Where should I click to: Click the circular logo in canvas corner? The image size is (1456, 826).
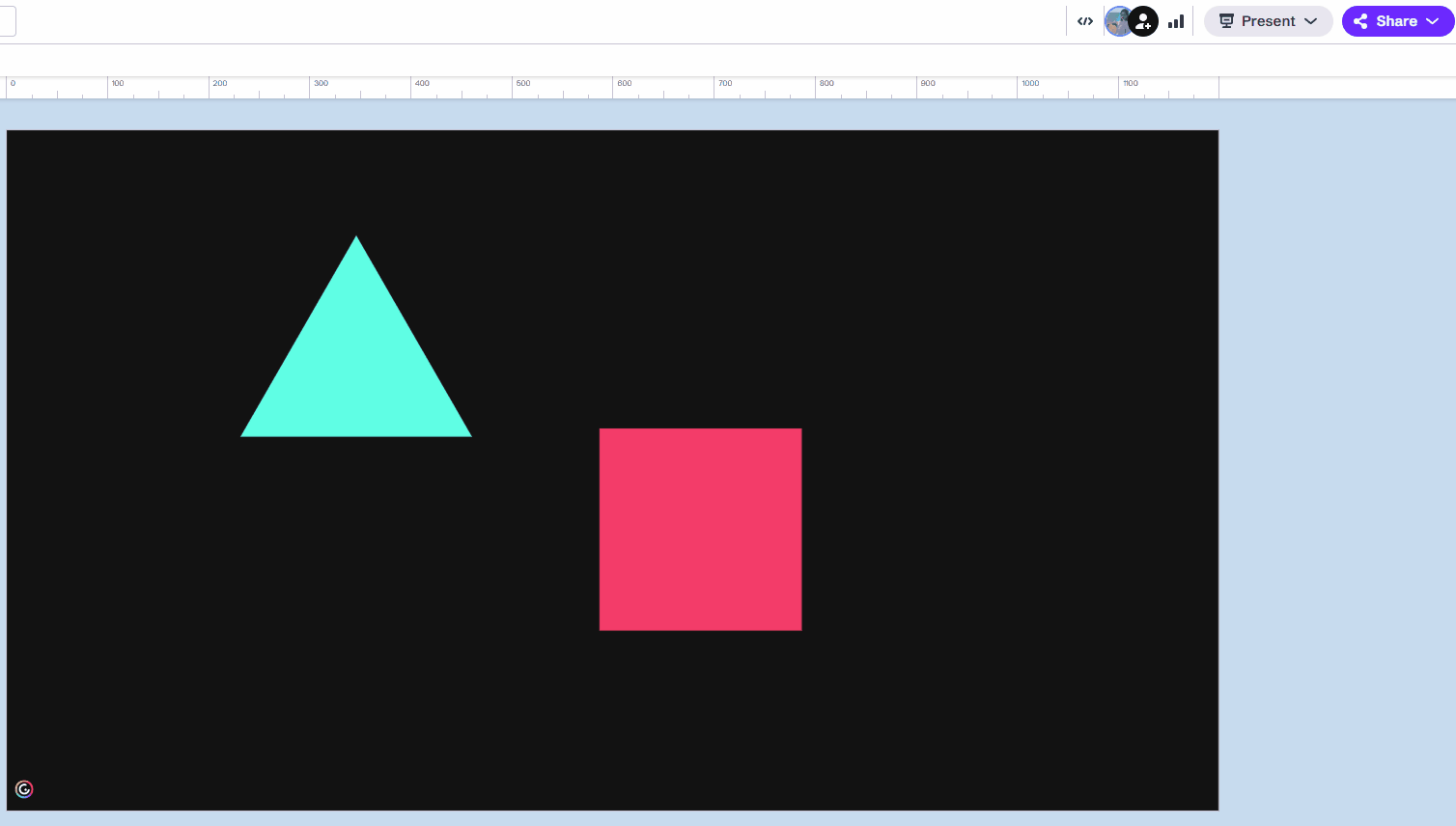24,789
